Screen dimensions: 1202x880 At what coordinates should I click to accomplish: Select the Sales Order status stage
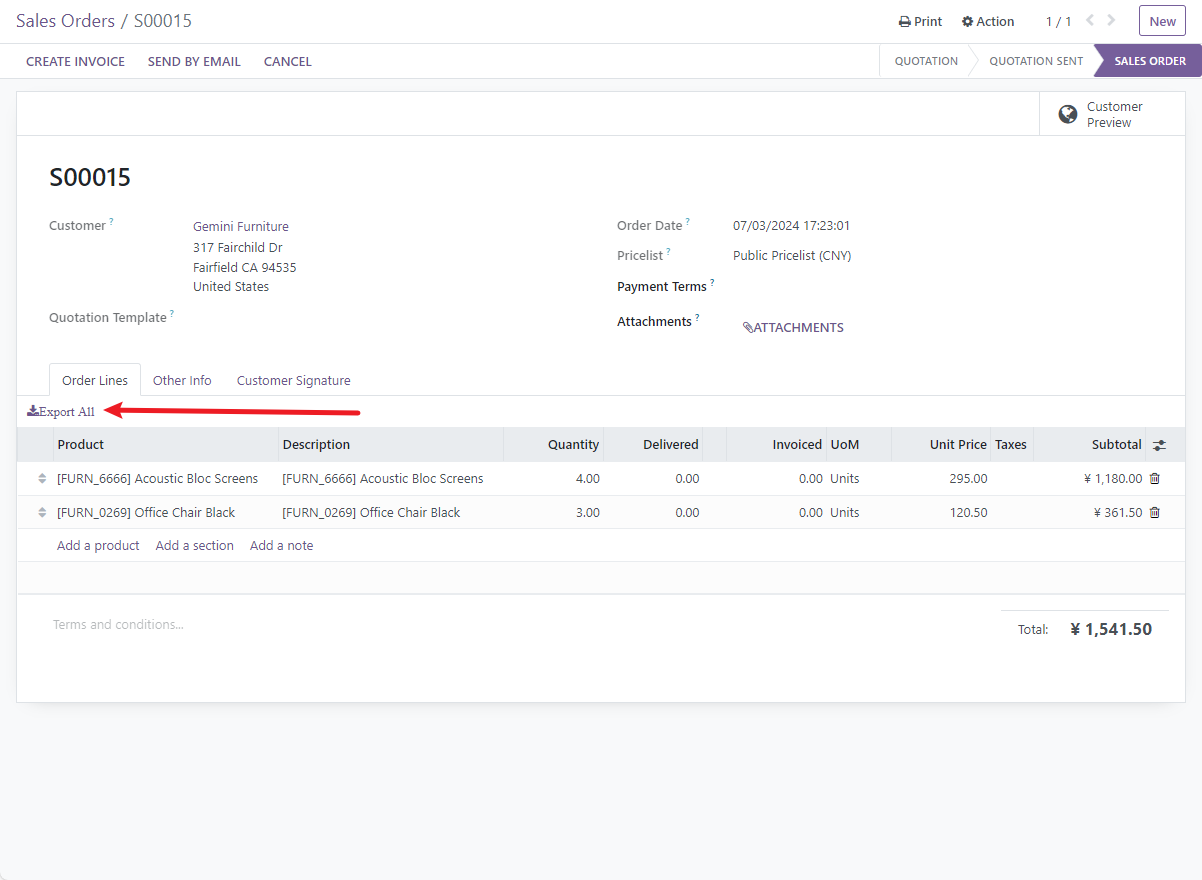[1150, 61]
